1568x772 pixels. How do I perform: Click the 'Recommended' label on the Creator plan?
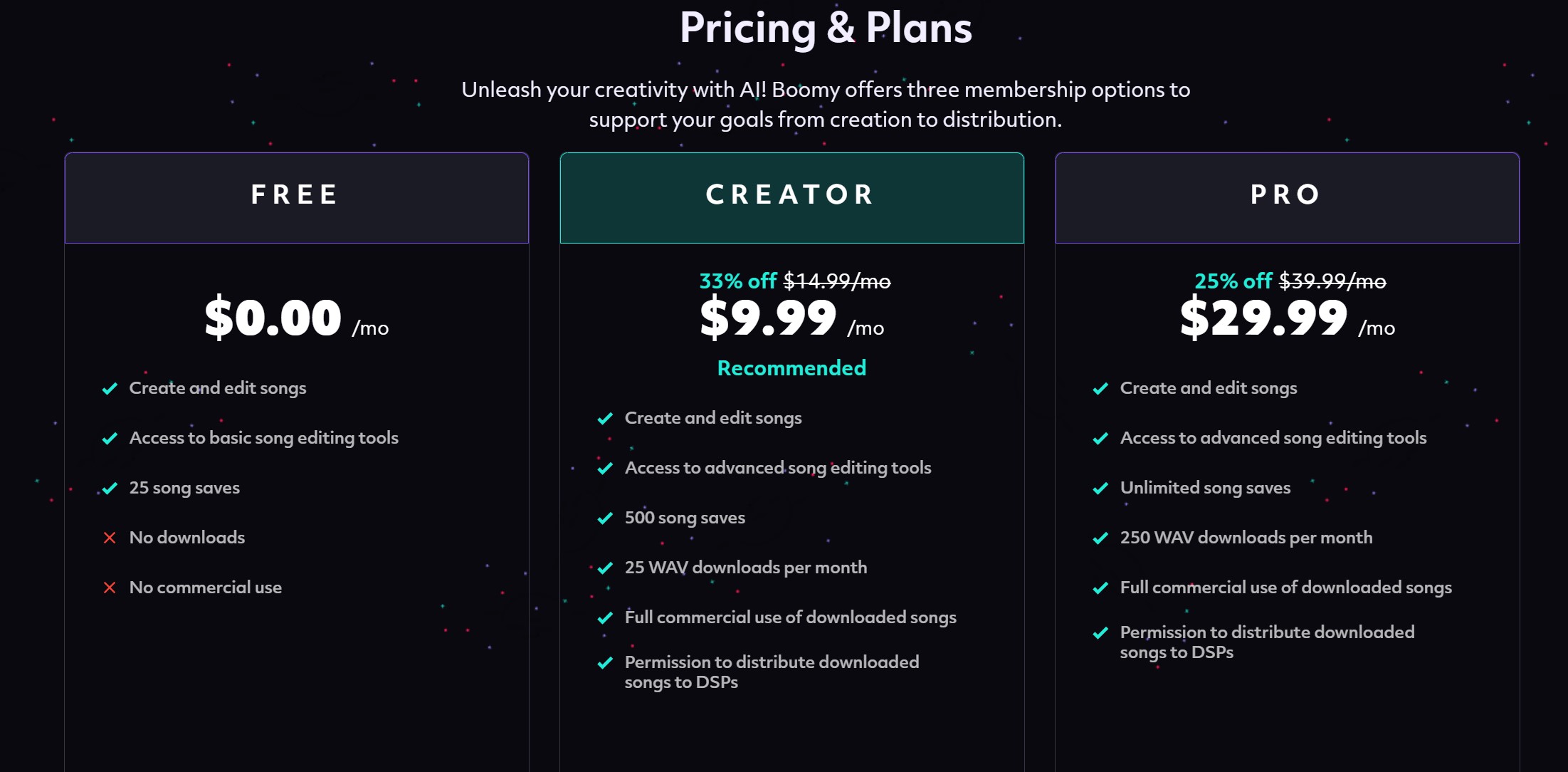point(791,368)
